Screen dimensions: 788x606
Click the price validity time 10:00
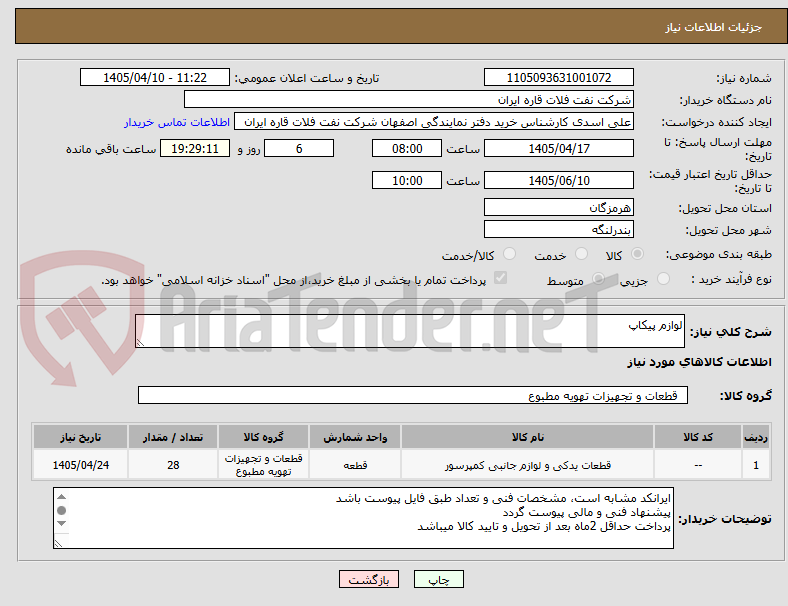tap(407, 180)
